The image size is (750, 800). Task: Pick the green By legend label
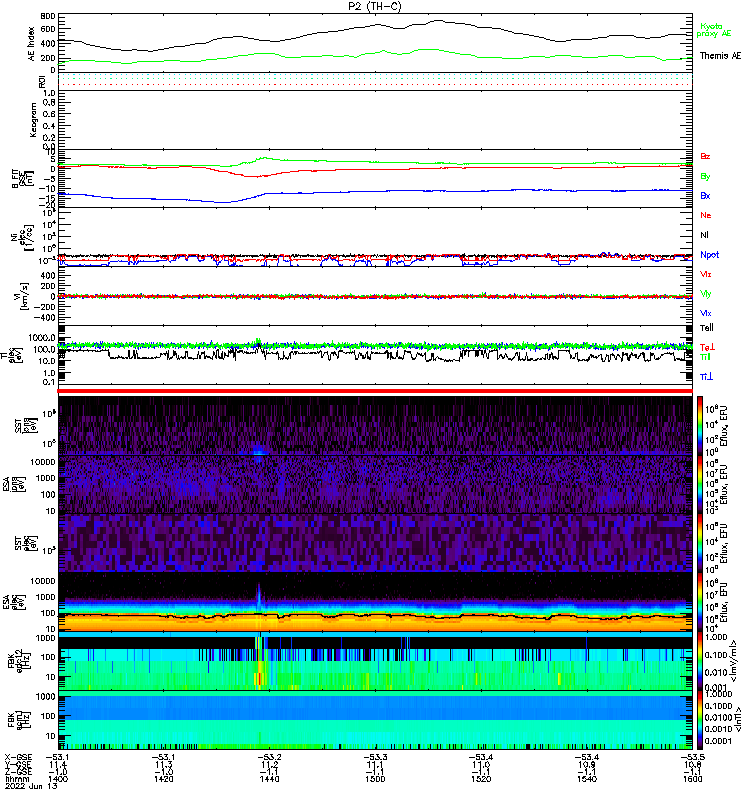(x=706, y=176)
